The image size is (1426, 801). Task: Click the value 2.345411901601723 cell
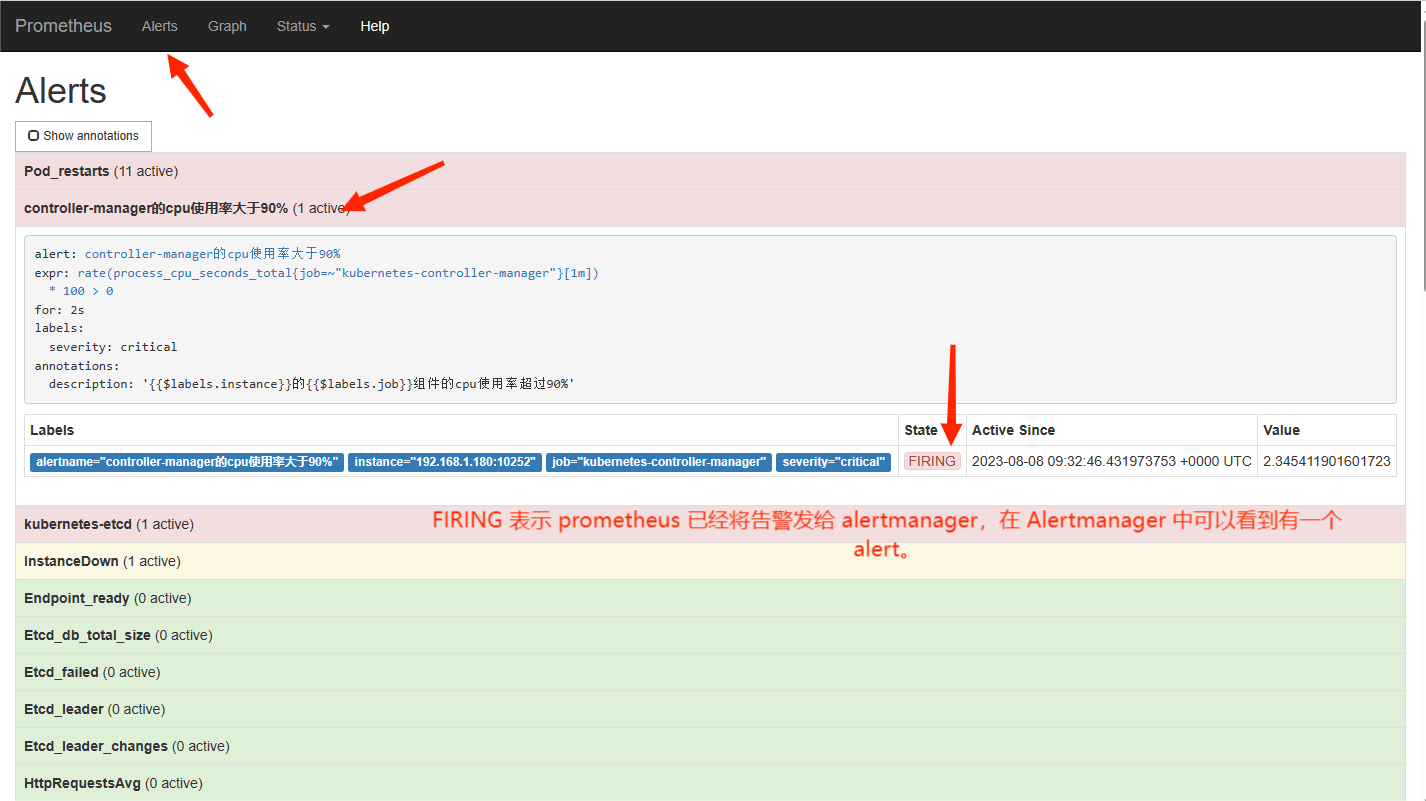click(x=1327, y=461)
